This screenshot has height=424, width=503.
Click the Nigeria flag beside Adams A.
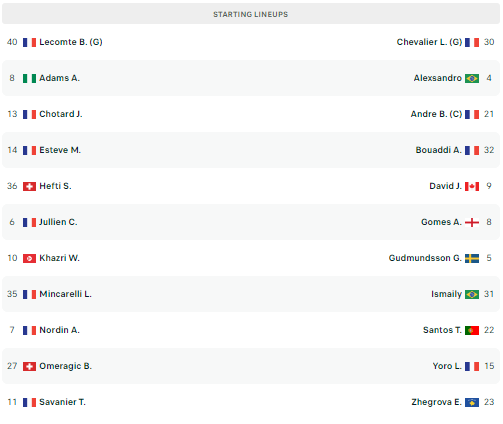coord(29,78)
